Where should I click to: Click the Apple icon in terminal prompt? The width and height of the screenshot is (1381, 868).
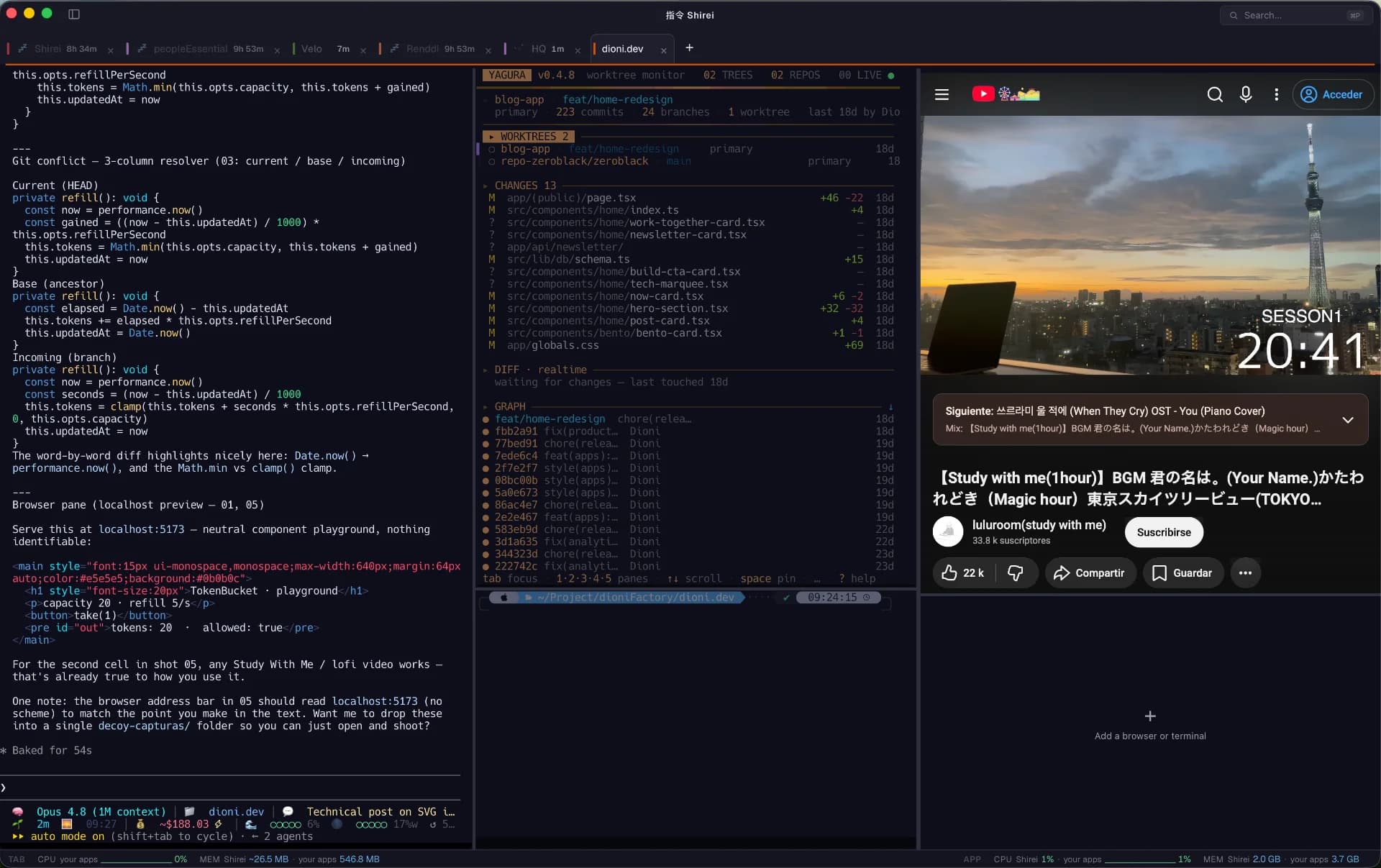(x=504, y=598)
